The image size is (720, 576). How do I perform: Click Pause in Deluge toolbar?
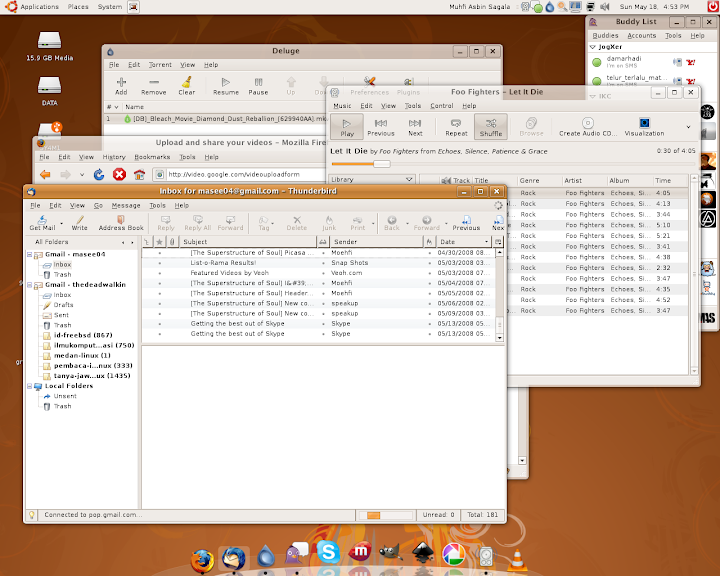pos(258,86)
